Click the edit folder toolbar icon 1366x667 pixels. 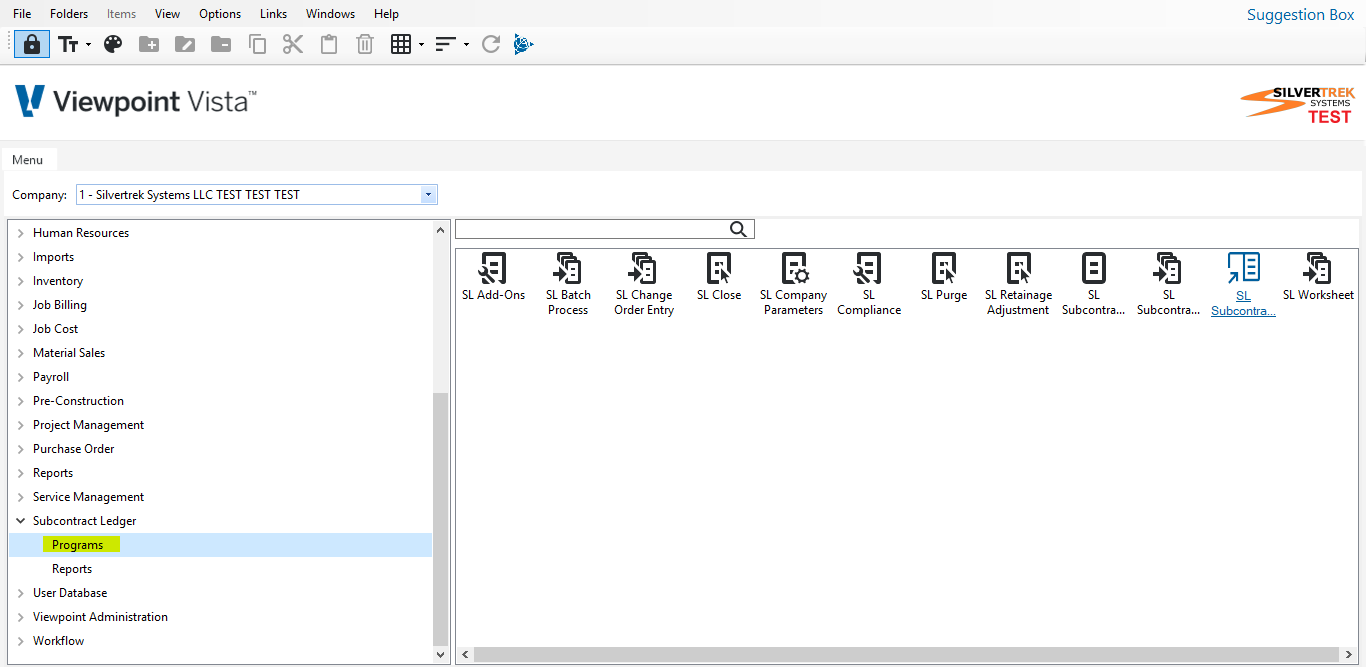(185, 44)
